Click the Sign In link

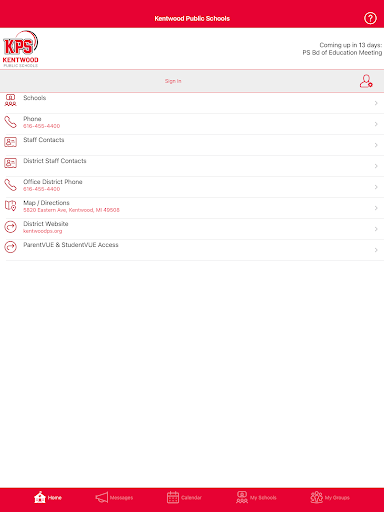(173, 81)
